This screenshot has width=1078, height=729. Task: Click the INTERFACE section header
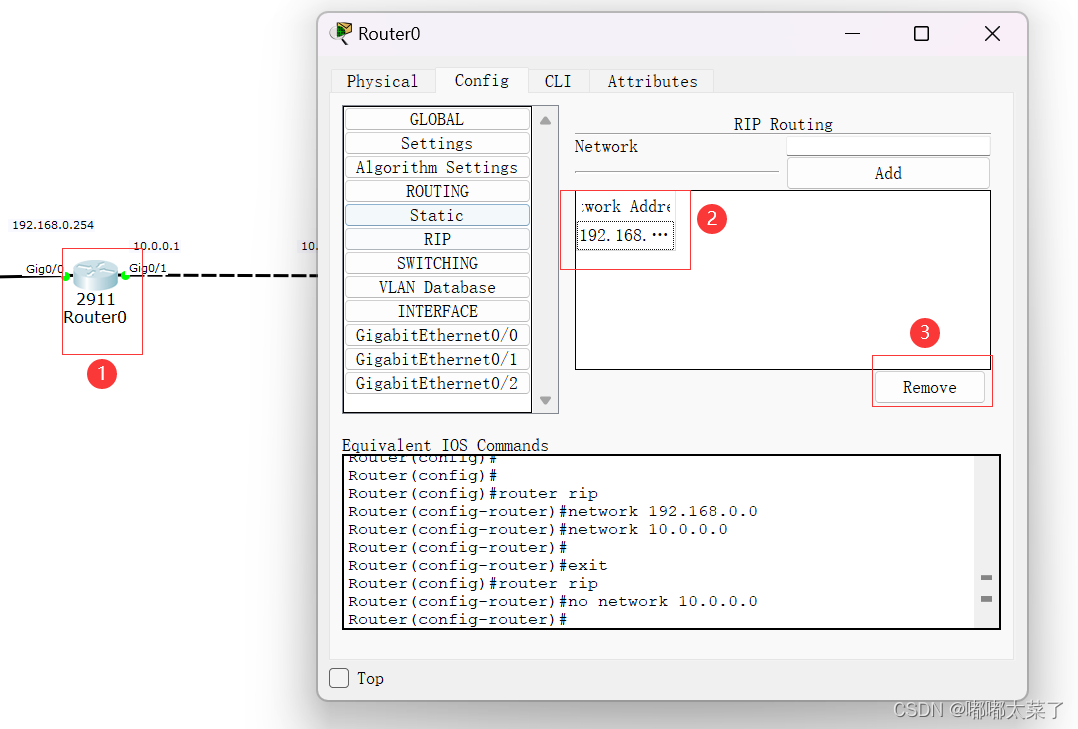[x=437, y=312]
